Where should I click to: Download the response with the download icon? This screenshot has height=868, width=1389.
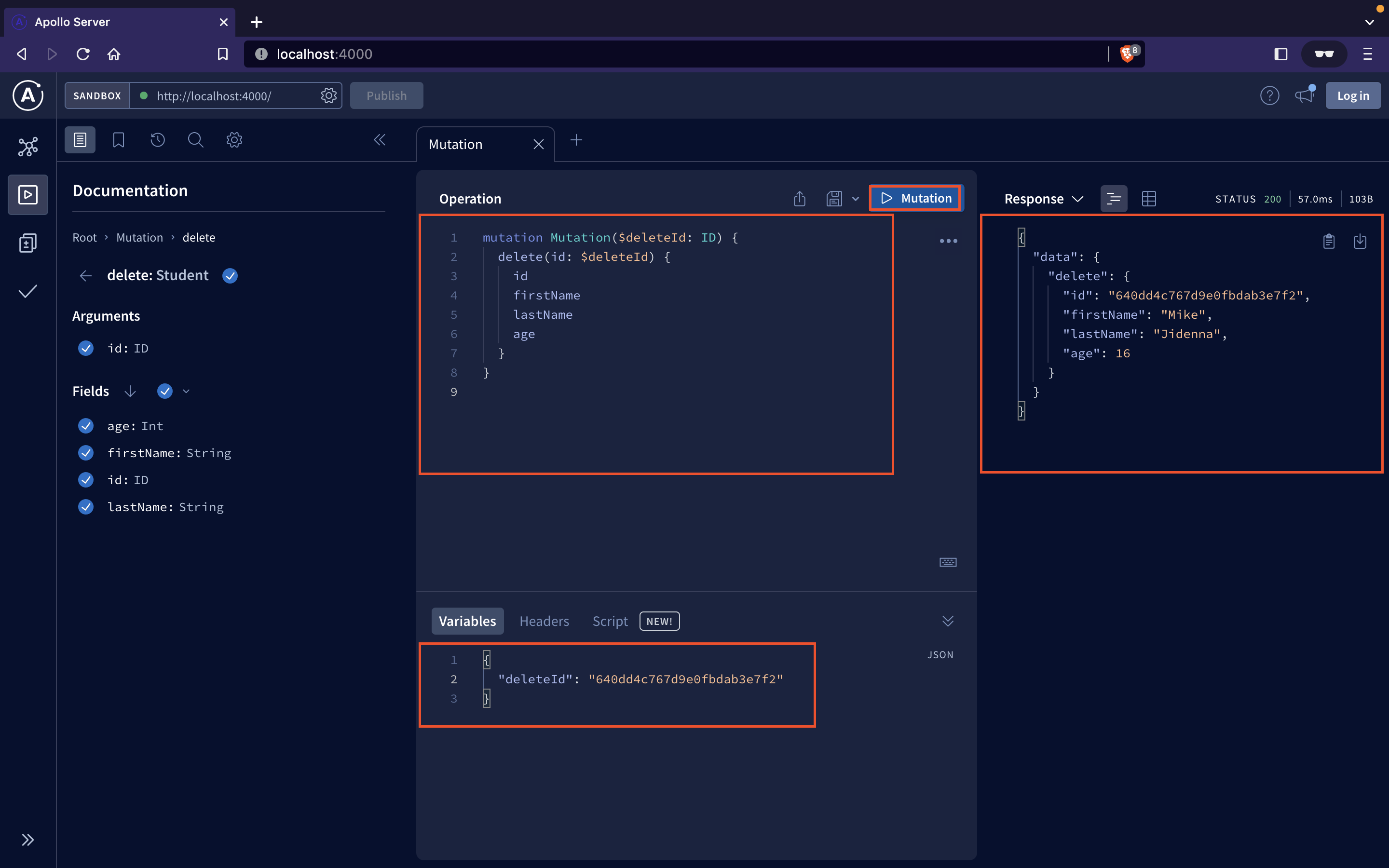coord(1360,241)
